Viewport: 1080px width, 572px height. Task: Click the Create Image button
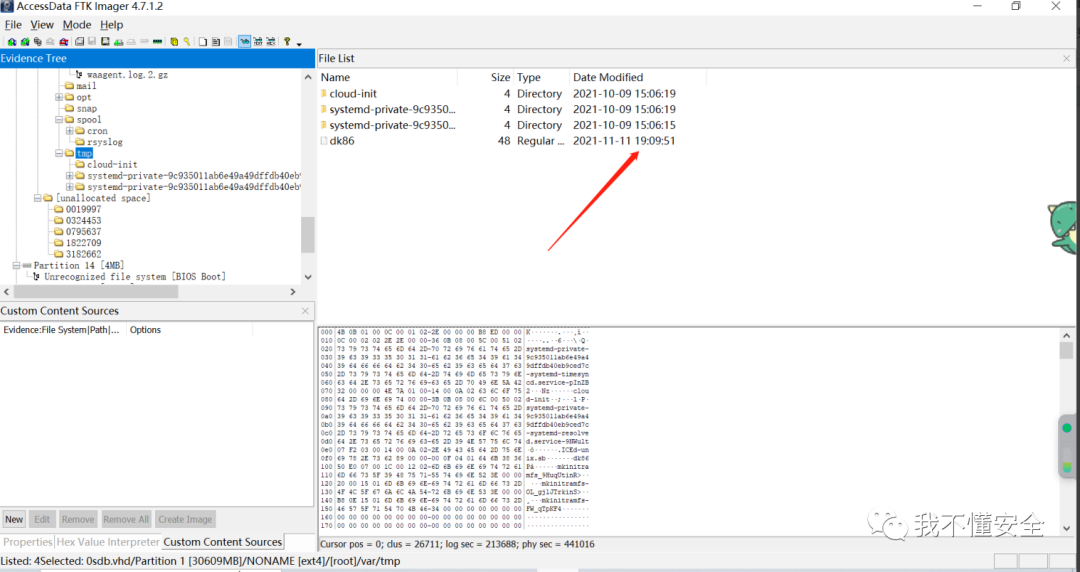tap(185, 520)
